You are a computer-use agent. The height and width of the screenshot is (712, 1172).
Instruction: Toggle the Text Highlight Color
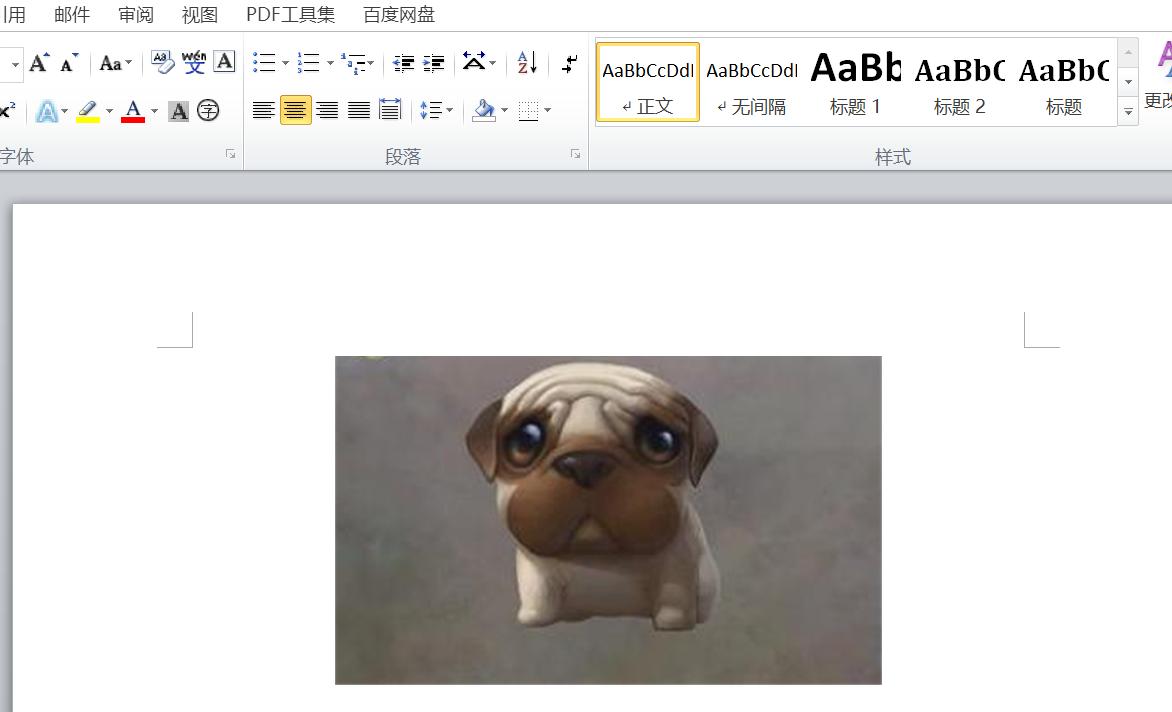coord(86,110)
